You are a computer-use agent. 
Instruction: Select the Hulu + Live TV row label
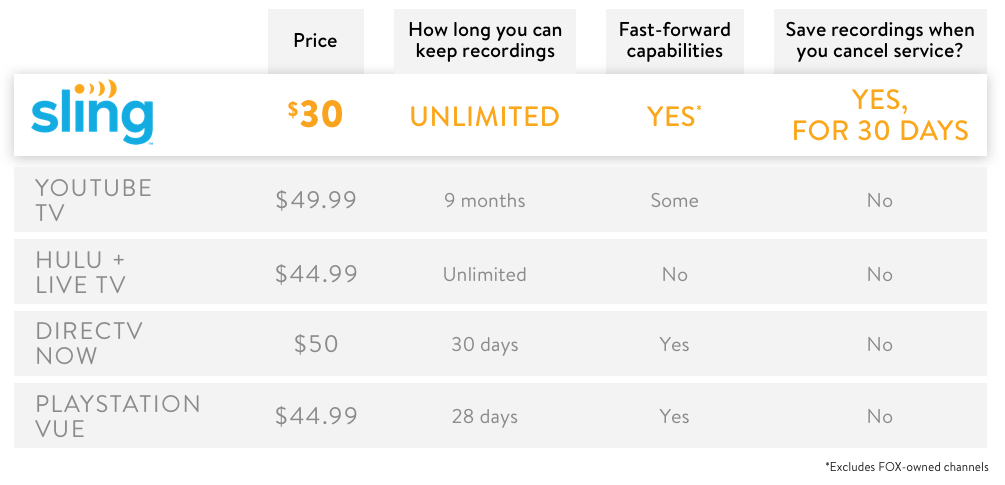coord(81,272)
